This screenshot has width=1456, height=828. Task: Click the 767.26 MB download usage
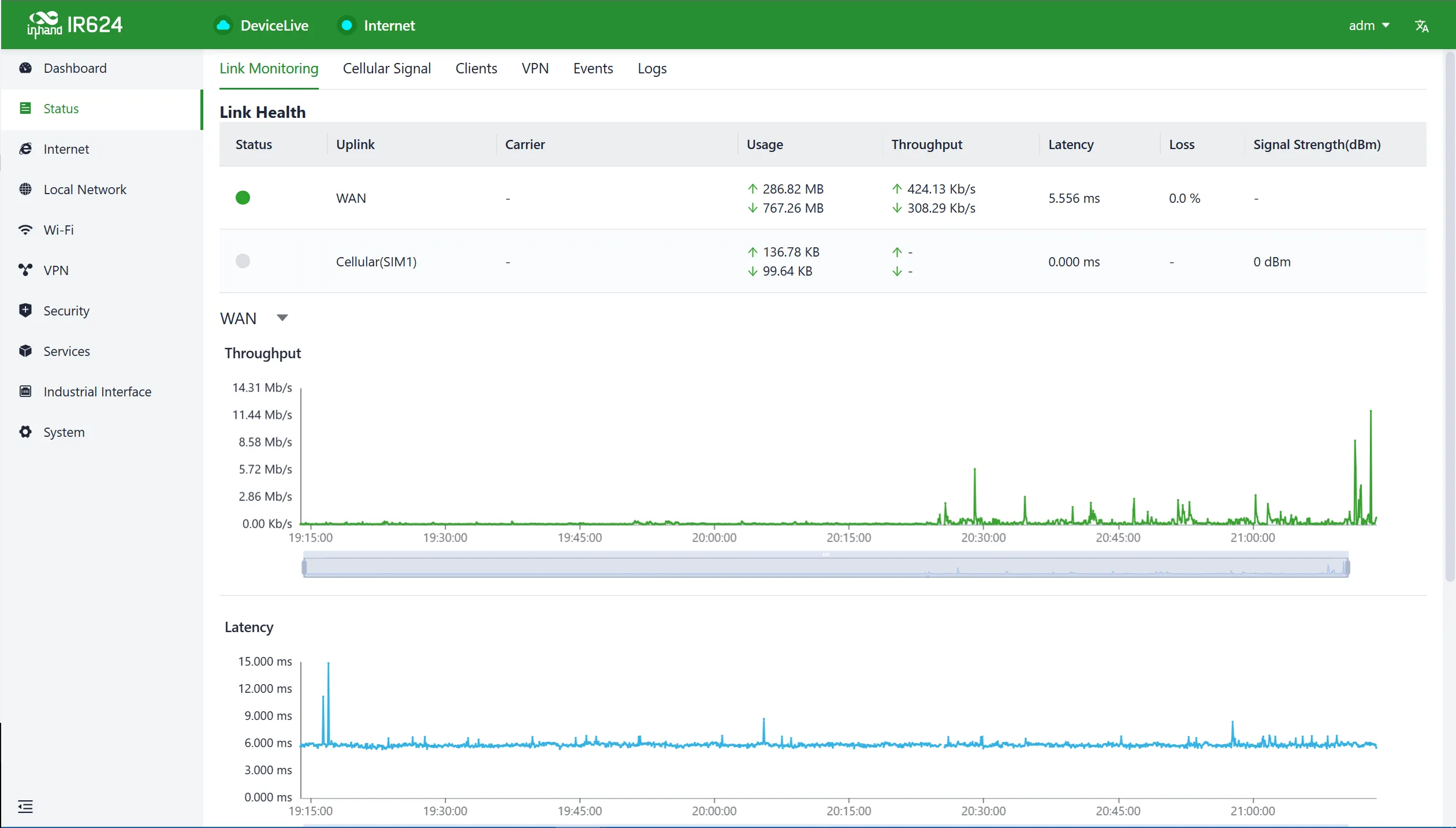pyautogui.click(x=793, y=208)
